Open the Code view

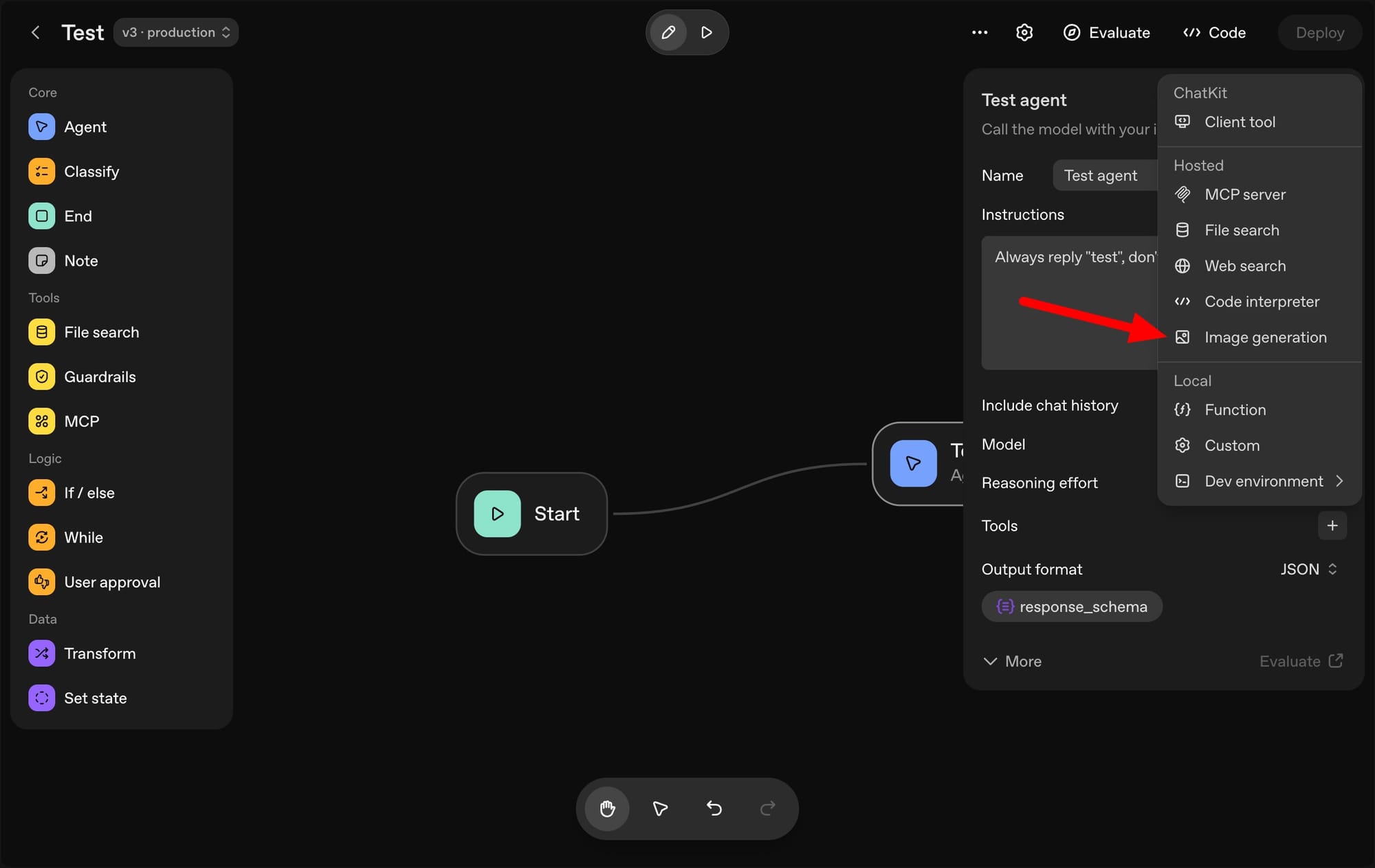(x=1213, y=32)
